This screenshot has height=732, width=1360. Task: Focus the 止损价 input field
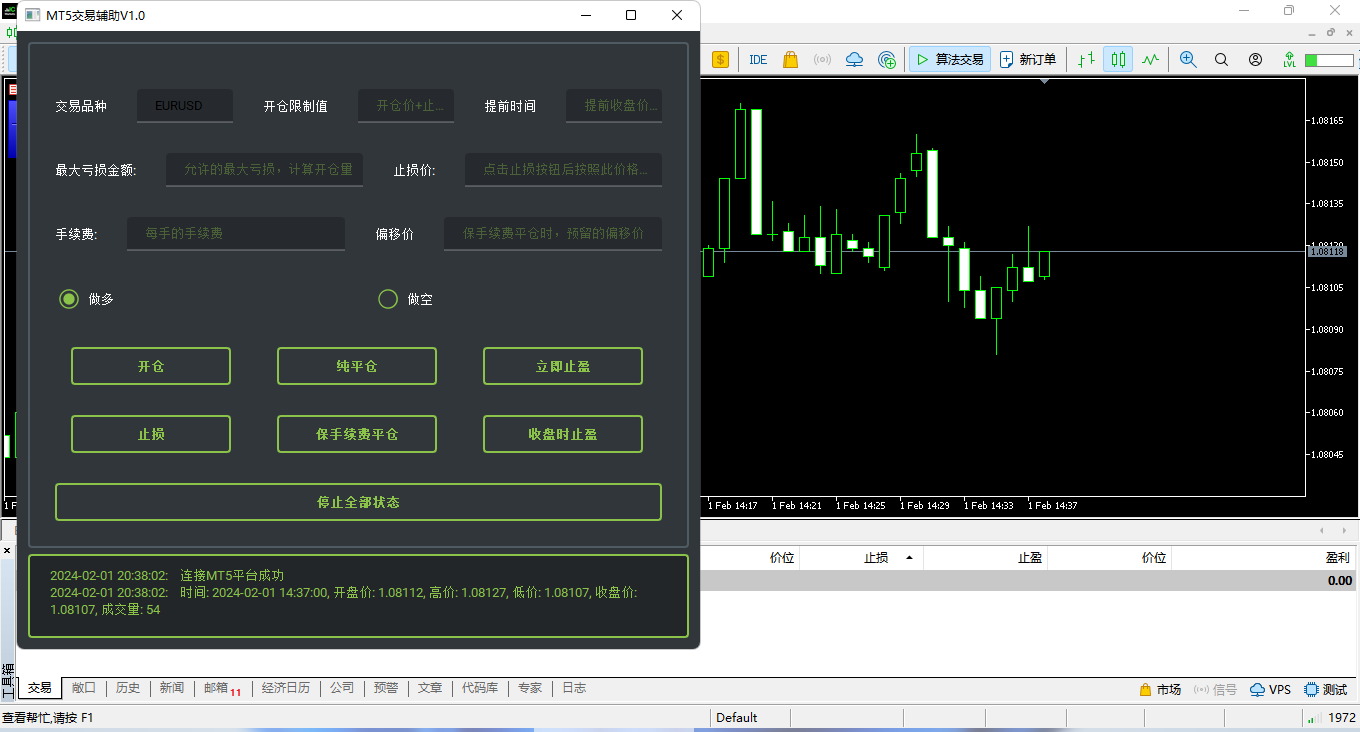pyautogui.click(x=563, y=169)
